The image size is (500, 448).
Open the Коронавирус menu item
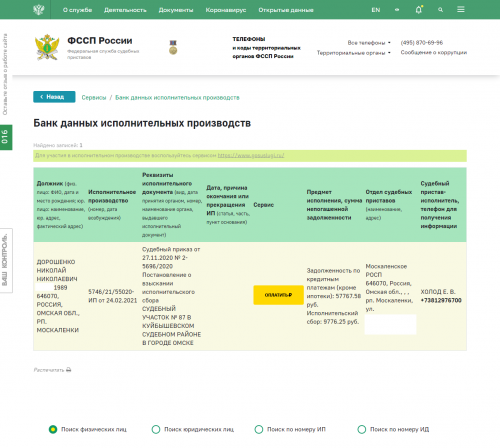[226, 10]
